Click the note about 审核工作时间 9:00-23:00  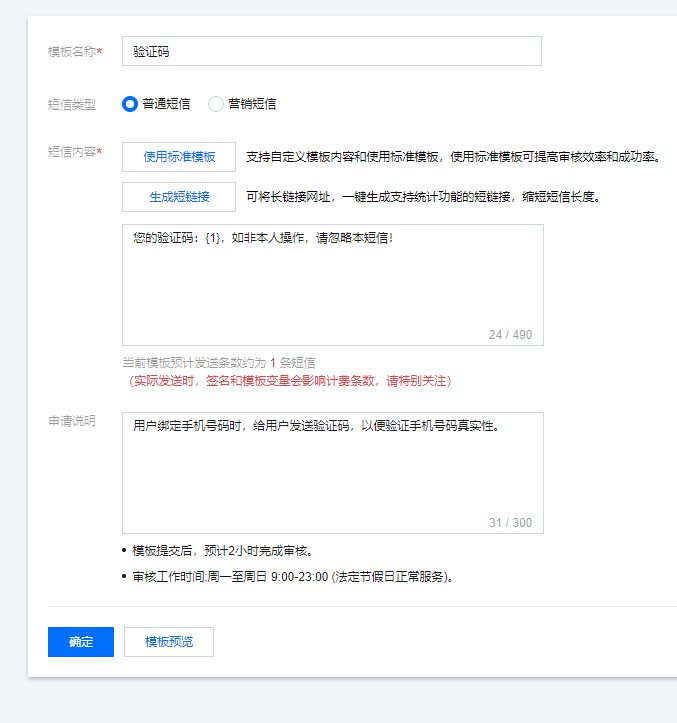[293, 577]
